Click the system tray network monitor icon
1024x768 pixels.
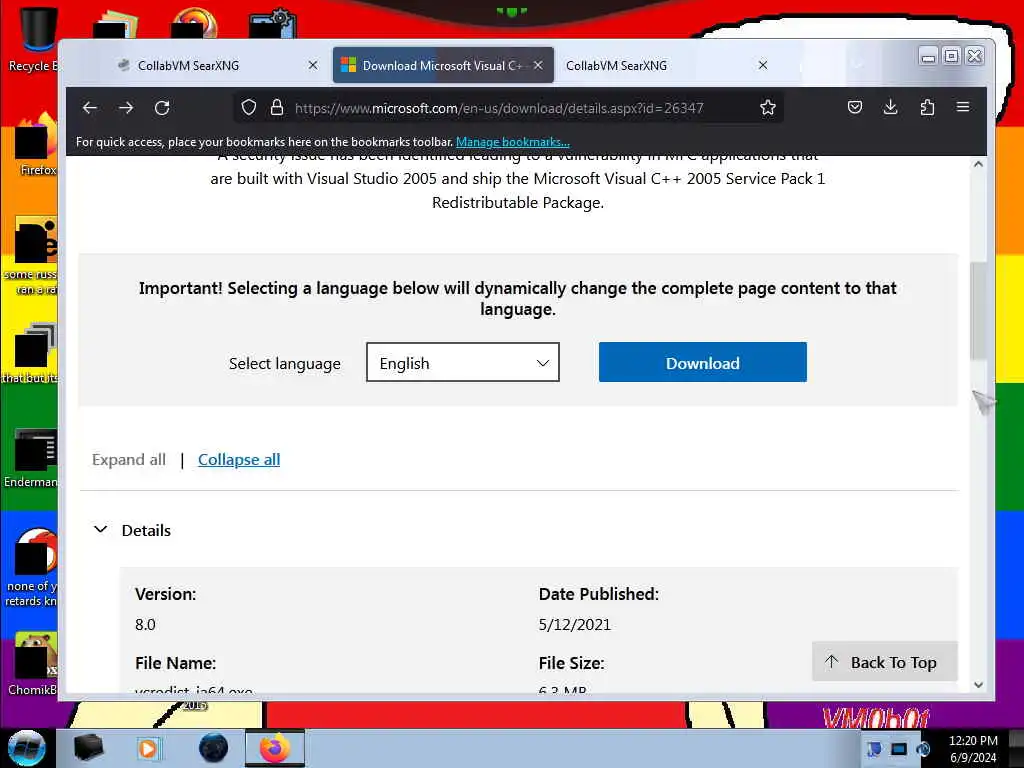[x=899, y=749]
